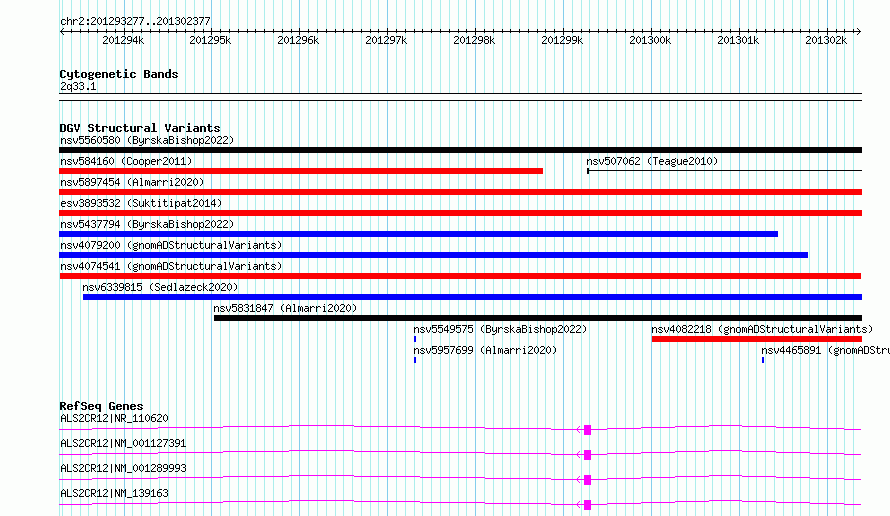Click the magenta exon box of NM_001127391
The height and width of the screenshot is (516, 890).
pos(587,455)
